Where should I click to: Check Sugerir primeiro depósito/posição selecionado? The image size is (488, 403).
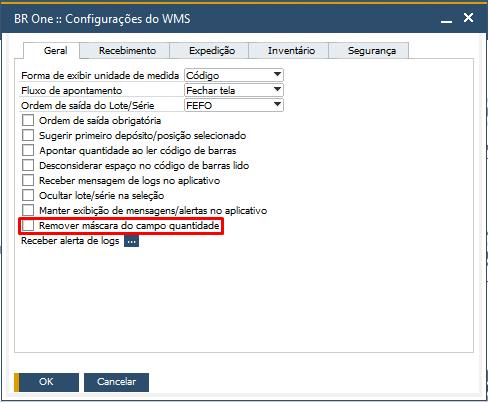tap(28, 135)
